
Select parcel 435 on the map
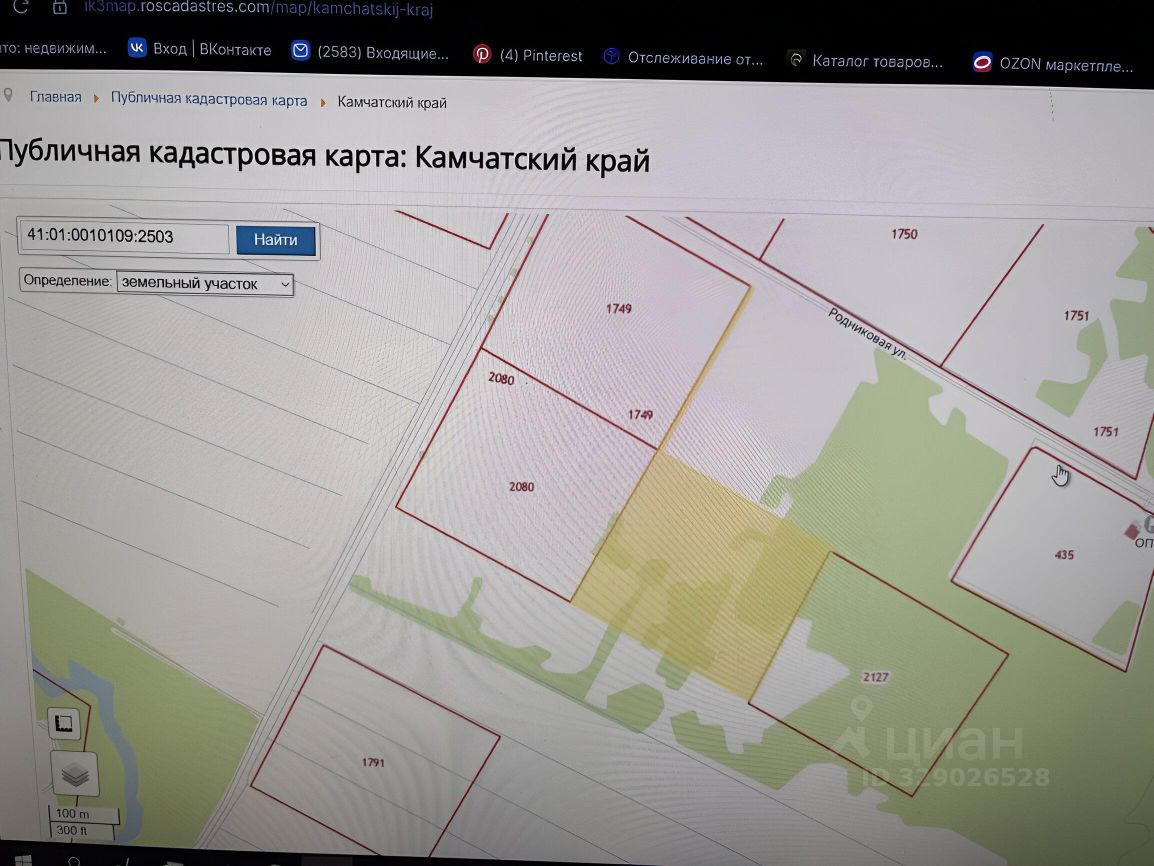1064,555
